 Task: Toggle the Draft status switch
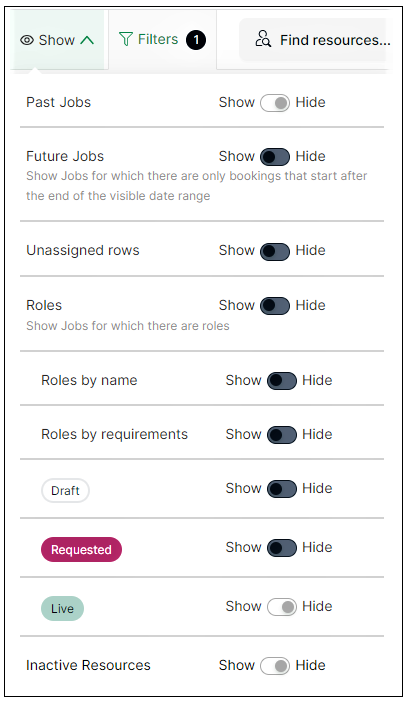pyautogui.click(x=282, y=488)
